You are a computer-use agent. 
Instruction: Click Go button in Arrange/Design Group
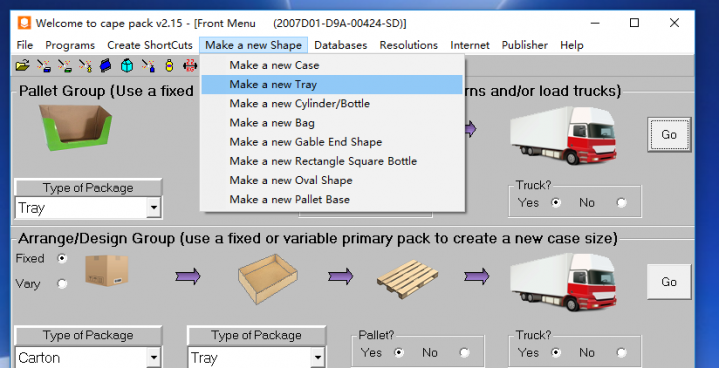pos(669,282)
